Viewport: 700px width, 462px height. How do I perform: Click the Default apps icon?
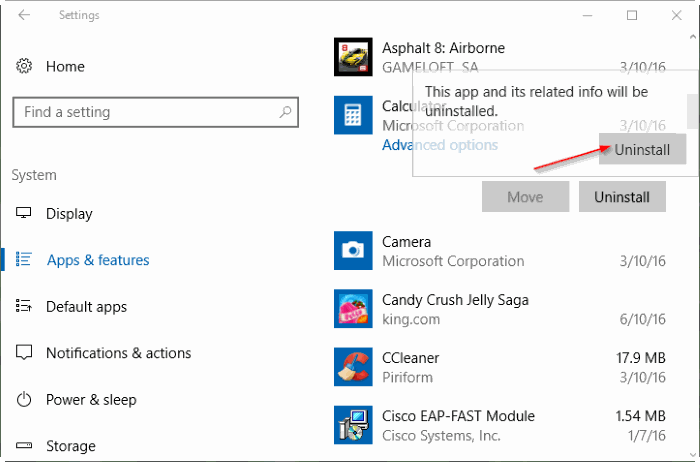pos(24,306)
